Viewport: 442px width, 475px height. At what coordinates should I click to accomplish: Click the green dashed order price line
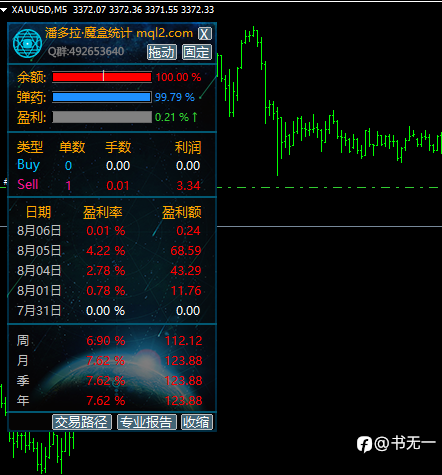click(x=329, y=187)
